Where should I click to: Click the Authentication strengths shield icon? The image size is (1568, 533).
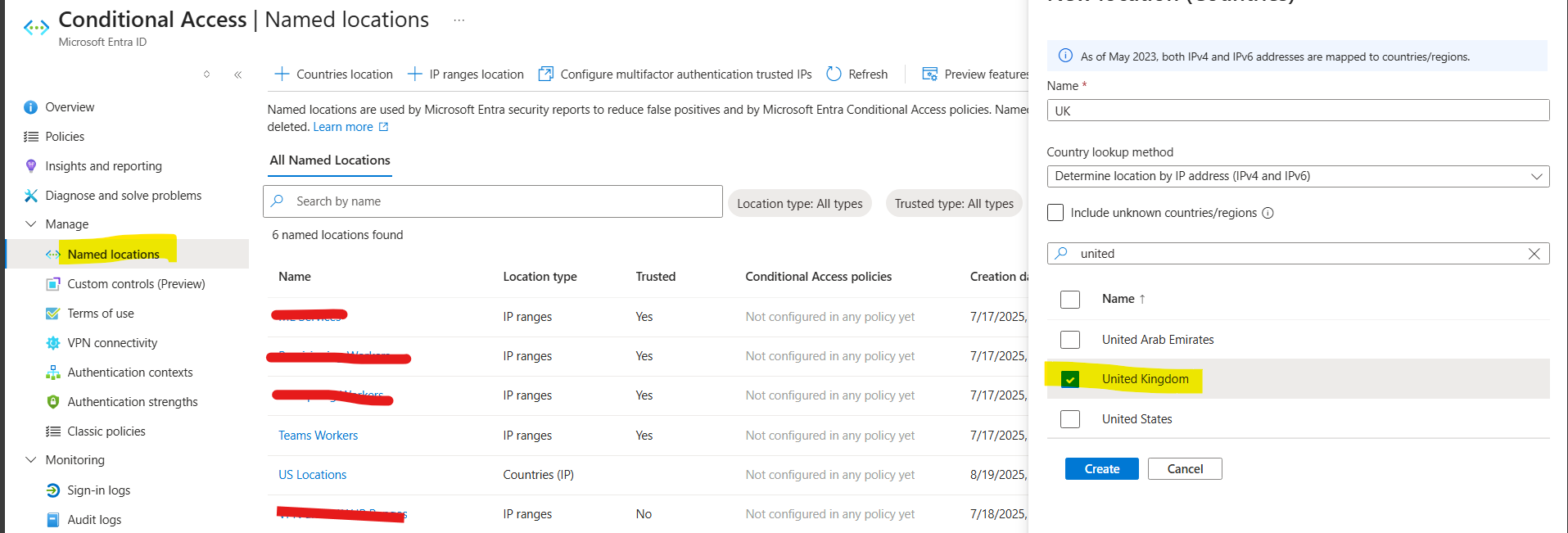pyautogui.click(x=53, y=402)
